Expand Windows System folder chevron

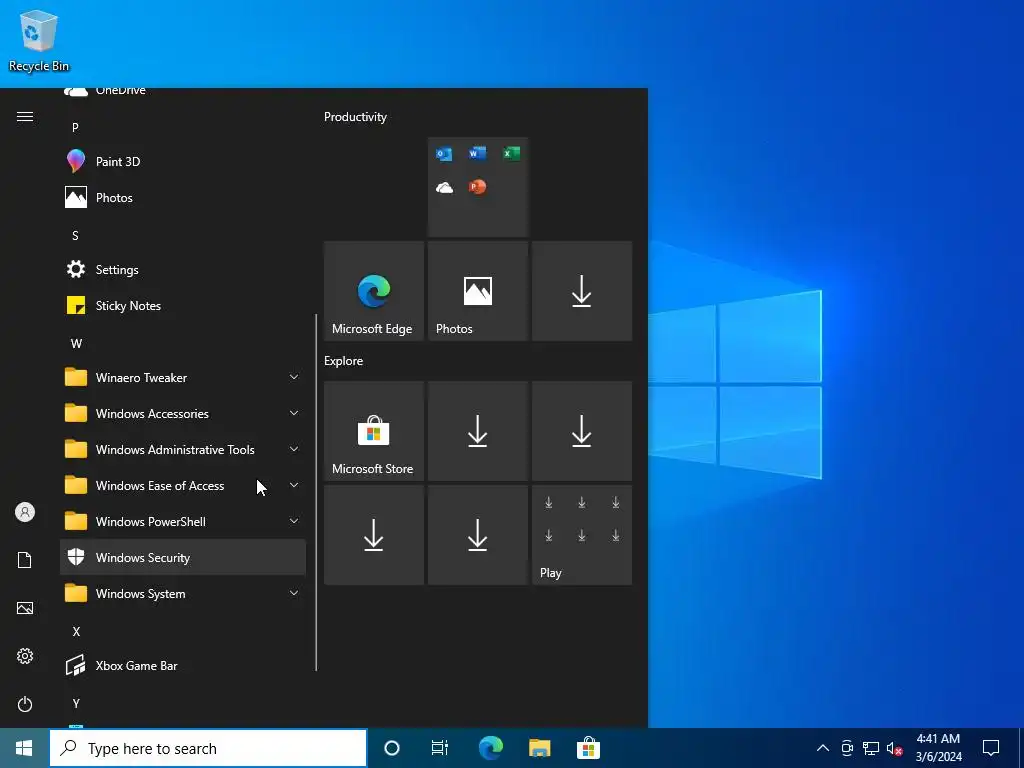click(x=294, y=592)
